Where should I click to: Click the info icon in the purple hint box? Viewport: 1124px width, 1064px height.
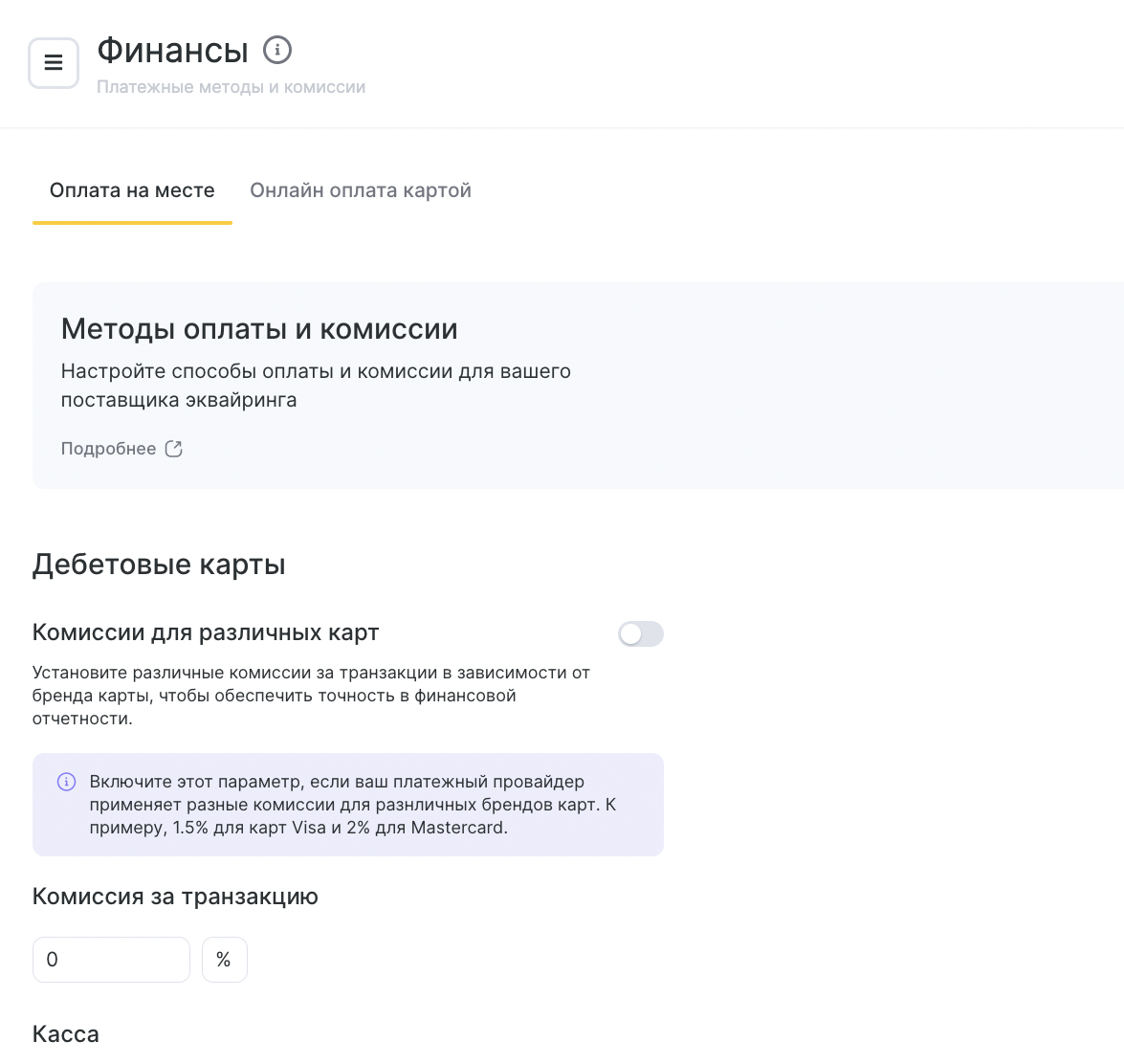67,782
